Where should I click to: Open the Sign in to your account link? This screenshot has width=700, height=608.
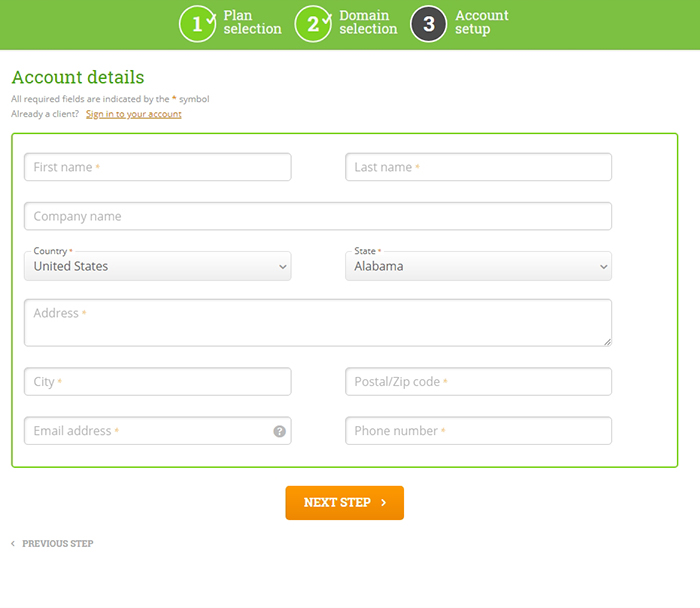[133, 114]
